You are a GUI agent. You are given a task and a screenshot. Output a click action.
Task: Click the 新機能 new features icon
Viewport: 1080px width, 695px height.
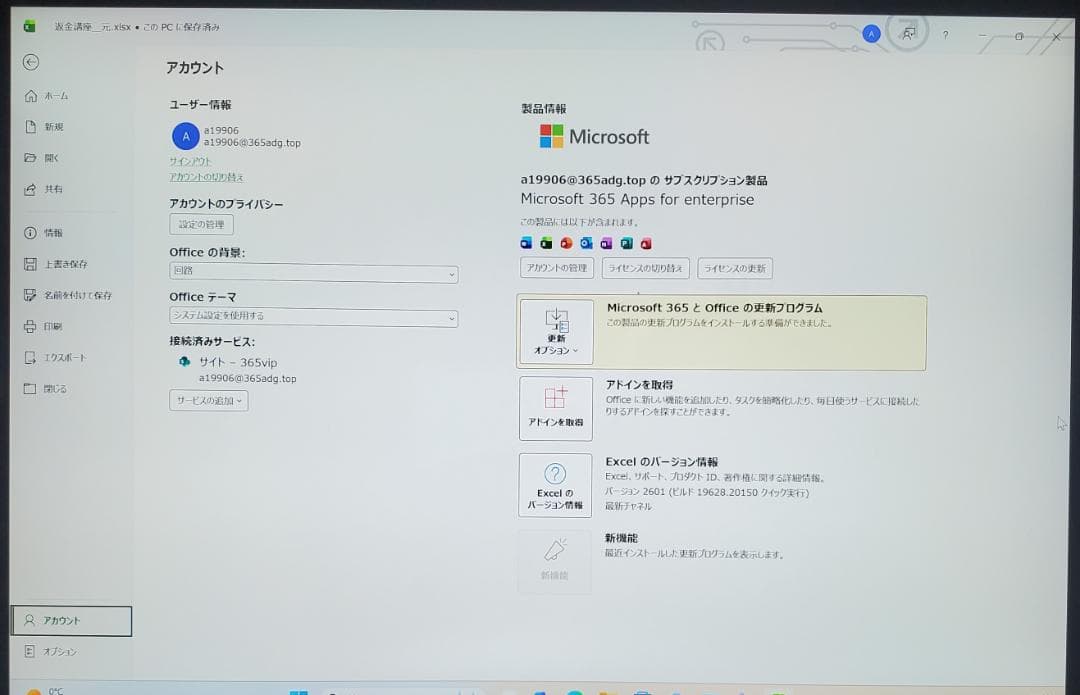(555, 557)
